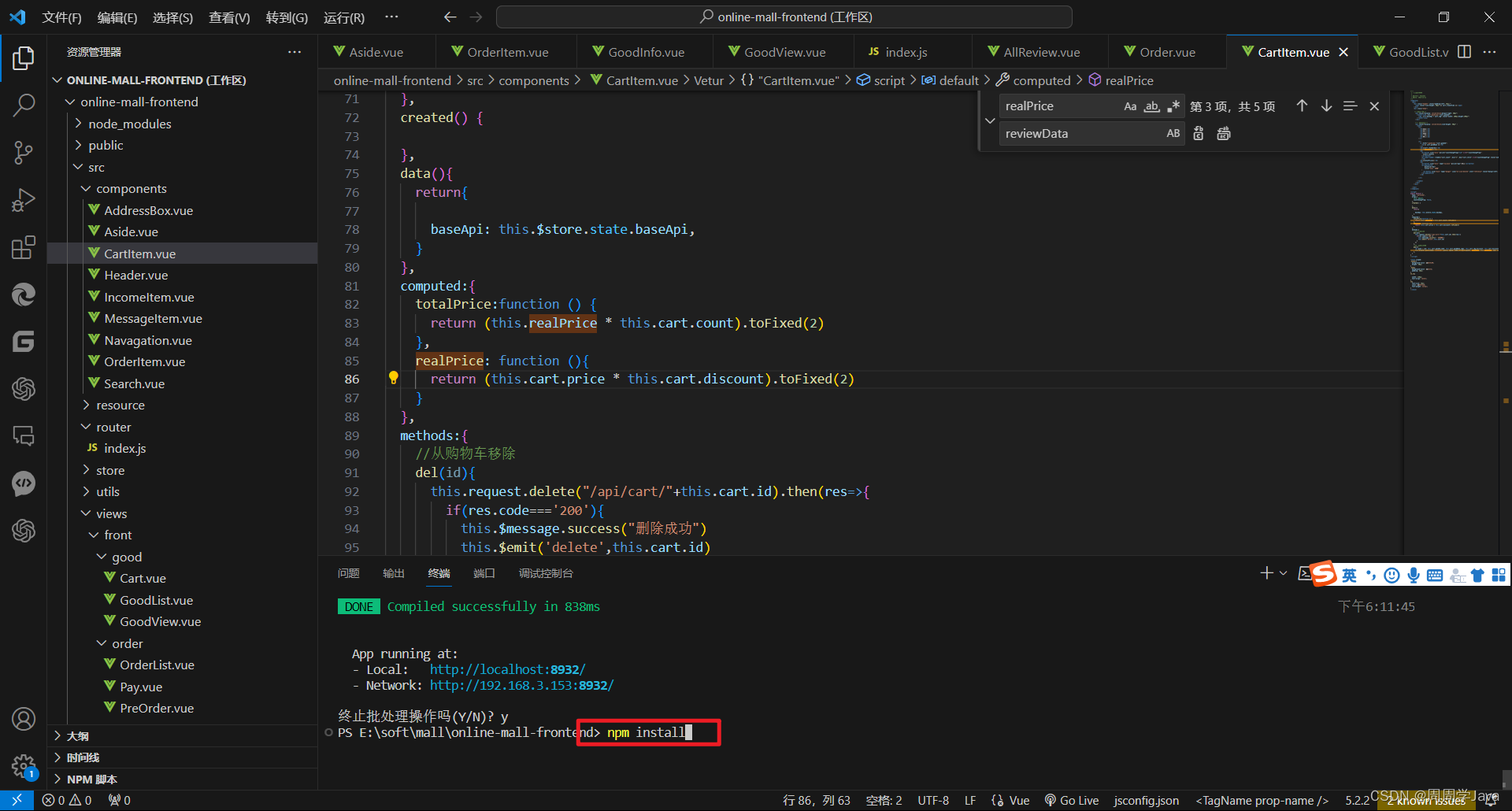
Task: Switch to the OrderItem.vue editor tab
Action: click(506, 52)
